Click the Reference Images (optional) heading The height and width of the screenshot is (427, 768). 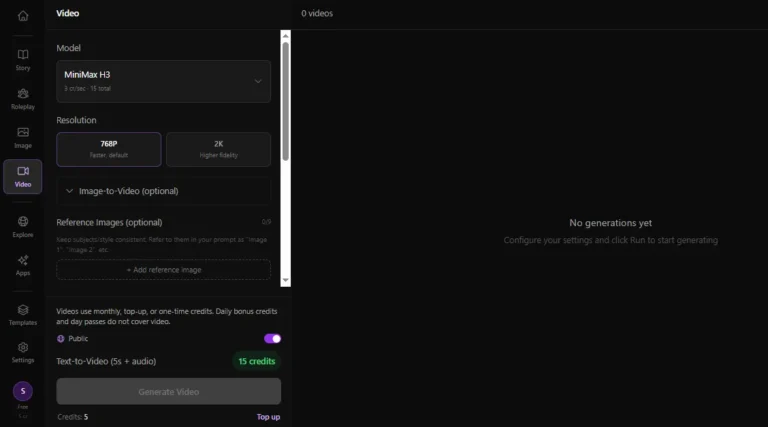click(109, 222)
